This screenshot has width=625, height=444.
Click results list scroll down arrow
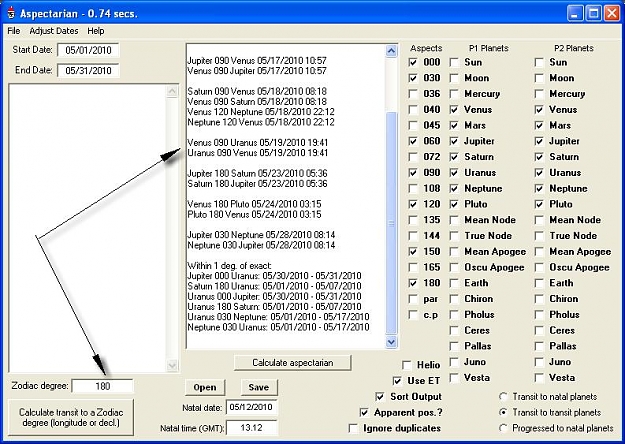pos(391,342)
